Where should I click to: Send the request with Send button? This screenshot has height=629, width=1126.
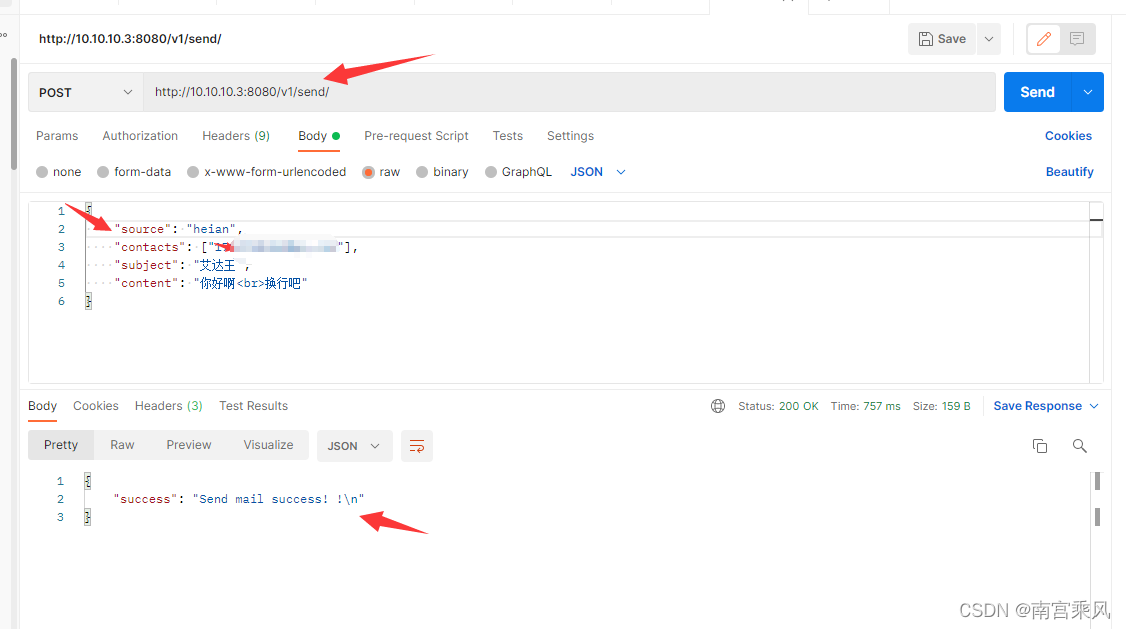[x=1037, y=92]
